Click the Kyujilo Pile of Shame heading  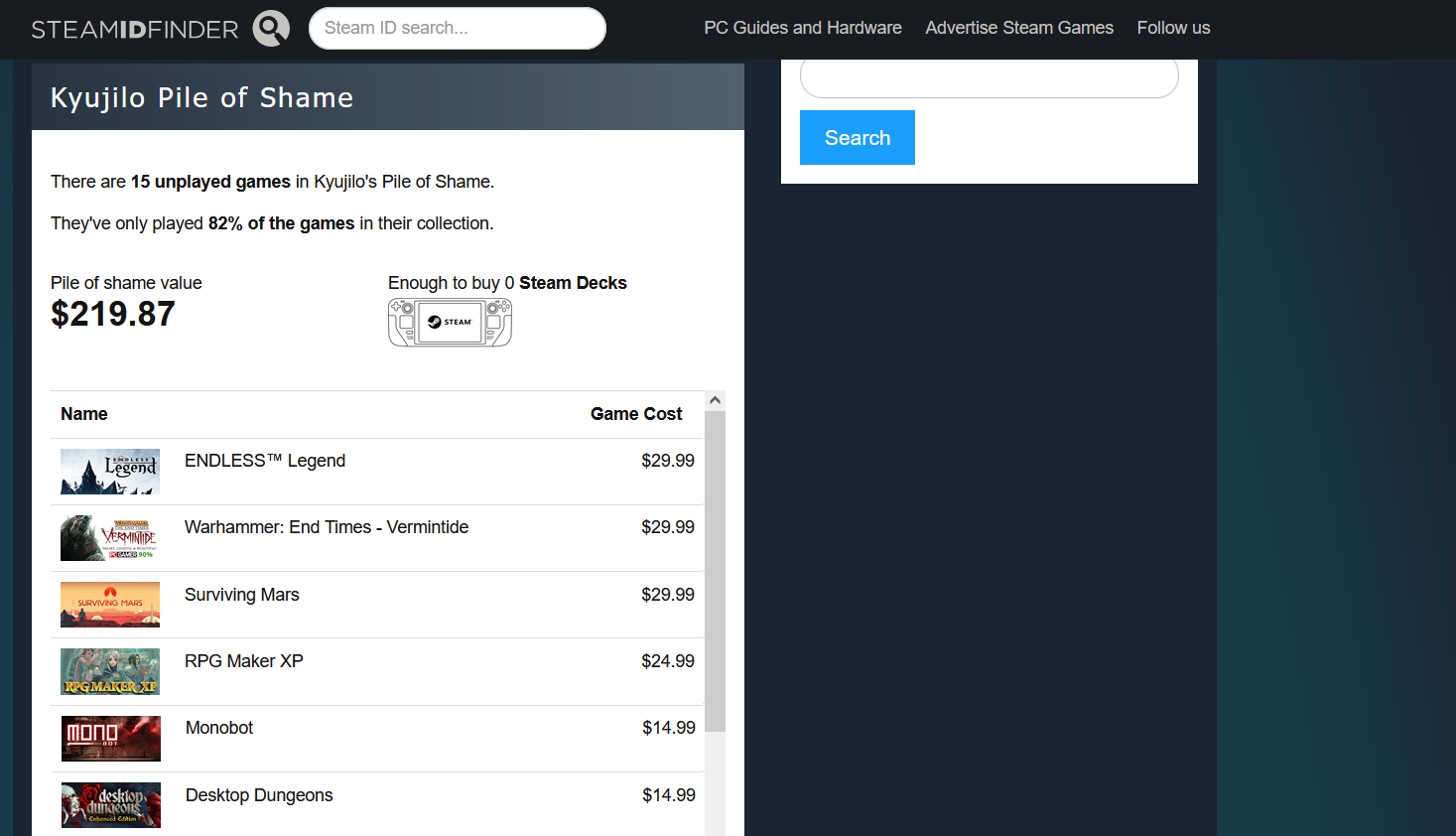click(202, 97)
